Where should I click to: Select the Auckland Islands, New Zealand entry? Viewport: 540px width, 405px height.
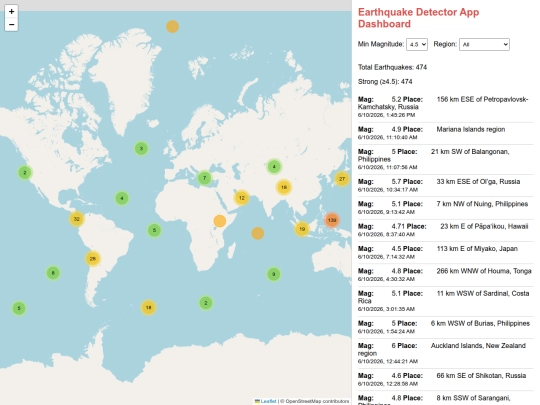click(446, 353)
